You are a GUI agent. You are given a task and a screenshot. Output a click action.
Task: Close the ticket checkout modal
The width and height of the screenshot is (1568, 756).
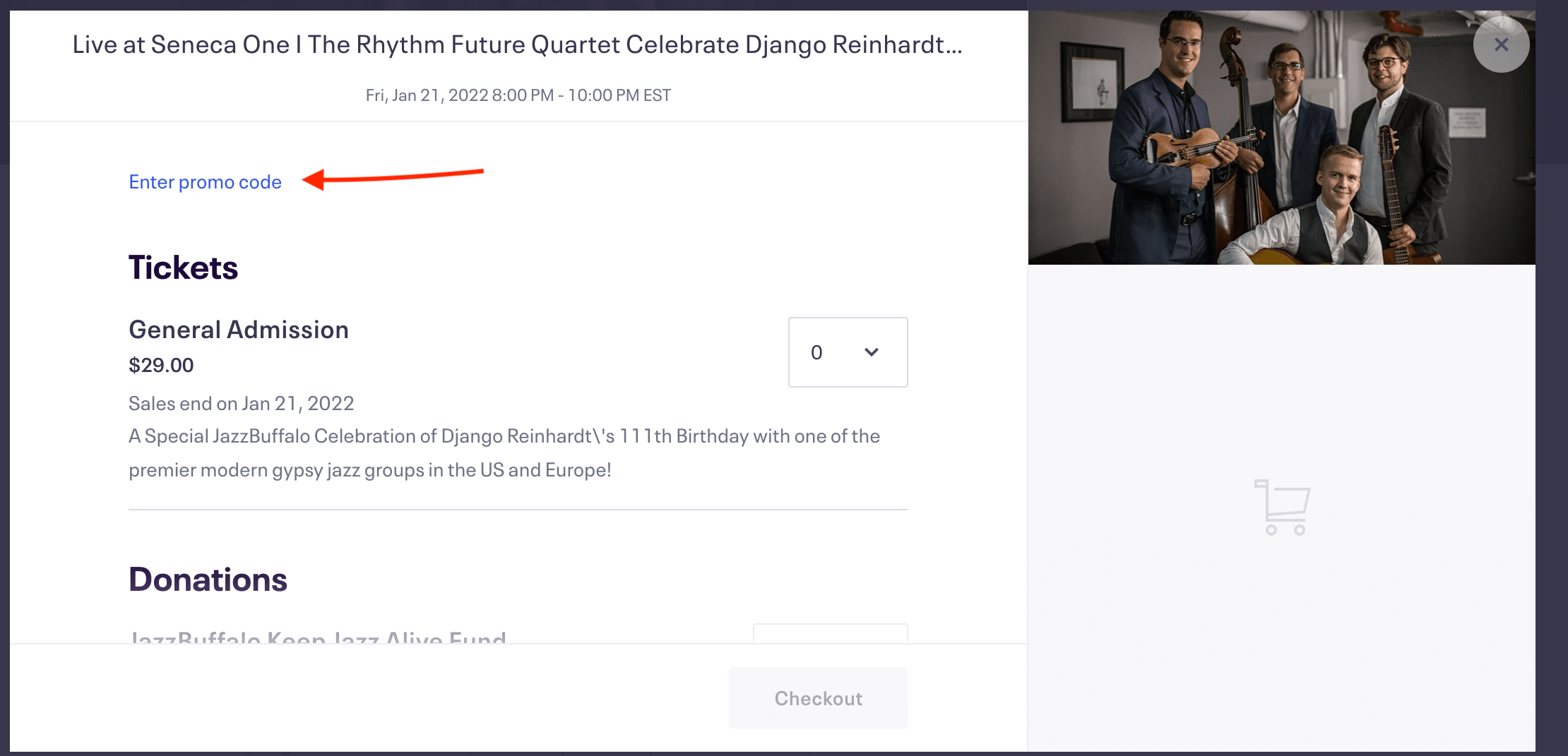pos(1501,45)
